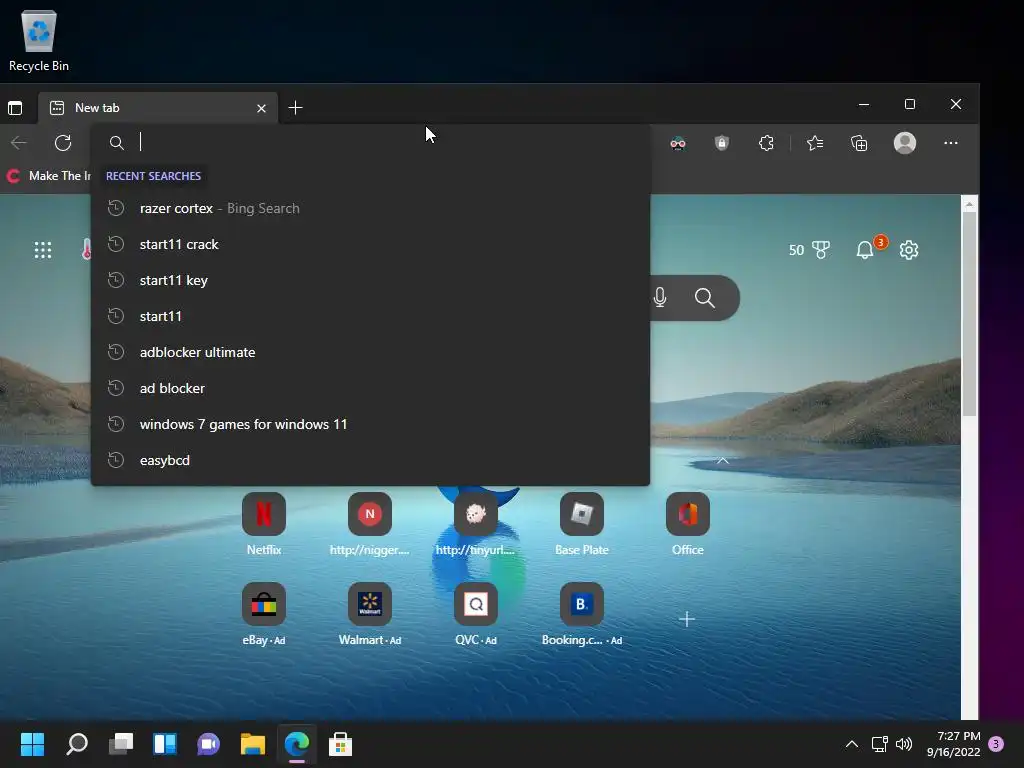
Task: Open the Base Plate quick link
Action: (581, 524)
